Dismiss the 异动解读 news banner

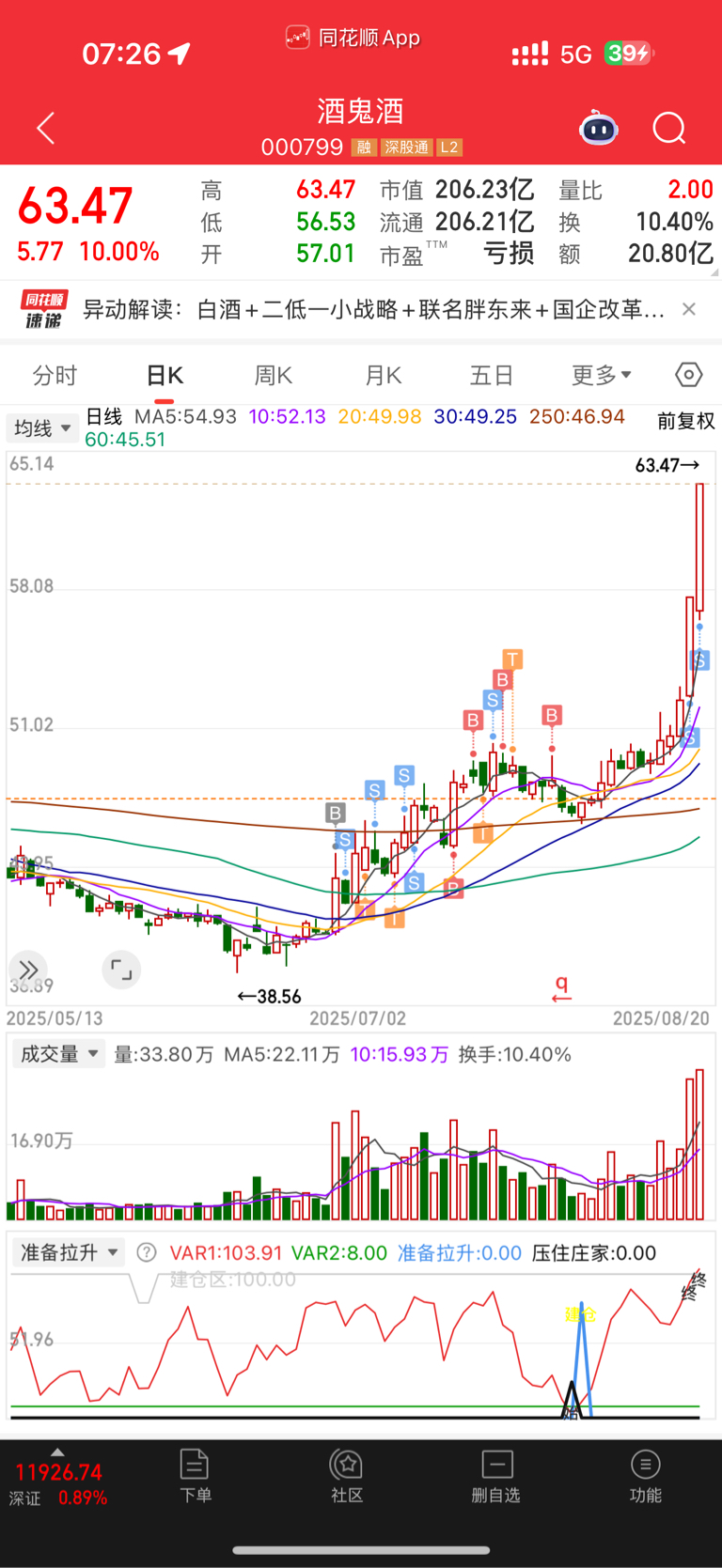click(x=689, y=309)
